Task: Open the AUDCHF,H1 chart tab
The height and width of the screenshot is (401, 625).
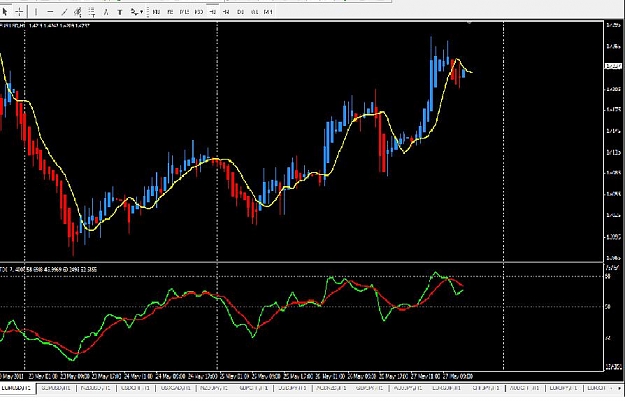Action: [x=524, y=387]
